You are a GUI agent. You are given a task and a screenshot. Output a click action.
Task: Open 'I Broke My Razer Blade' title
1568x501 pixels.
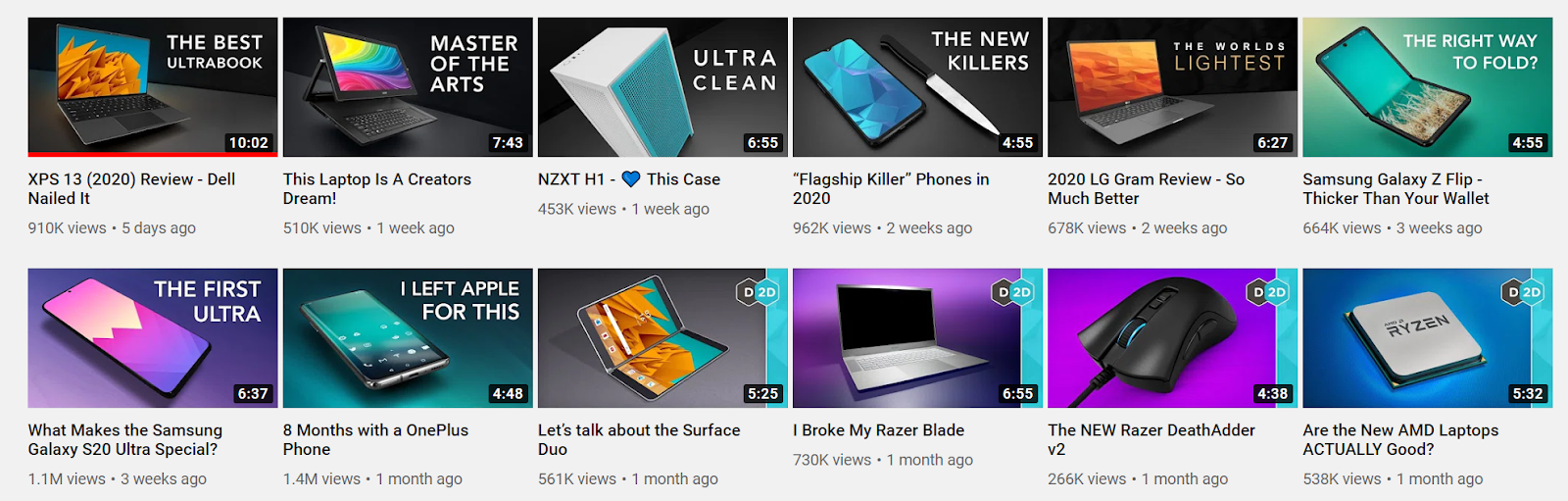click(878, 430)
